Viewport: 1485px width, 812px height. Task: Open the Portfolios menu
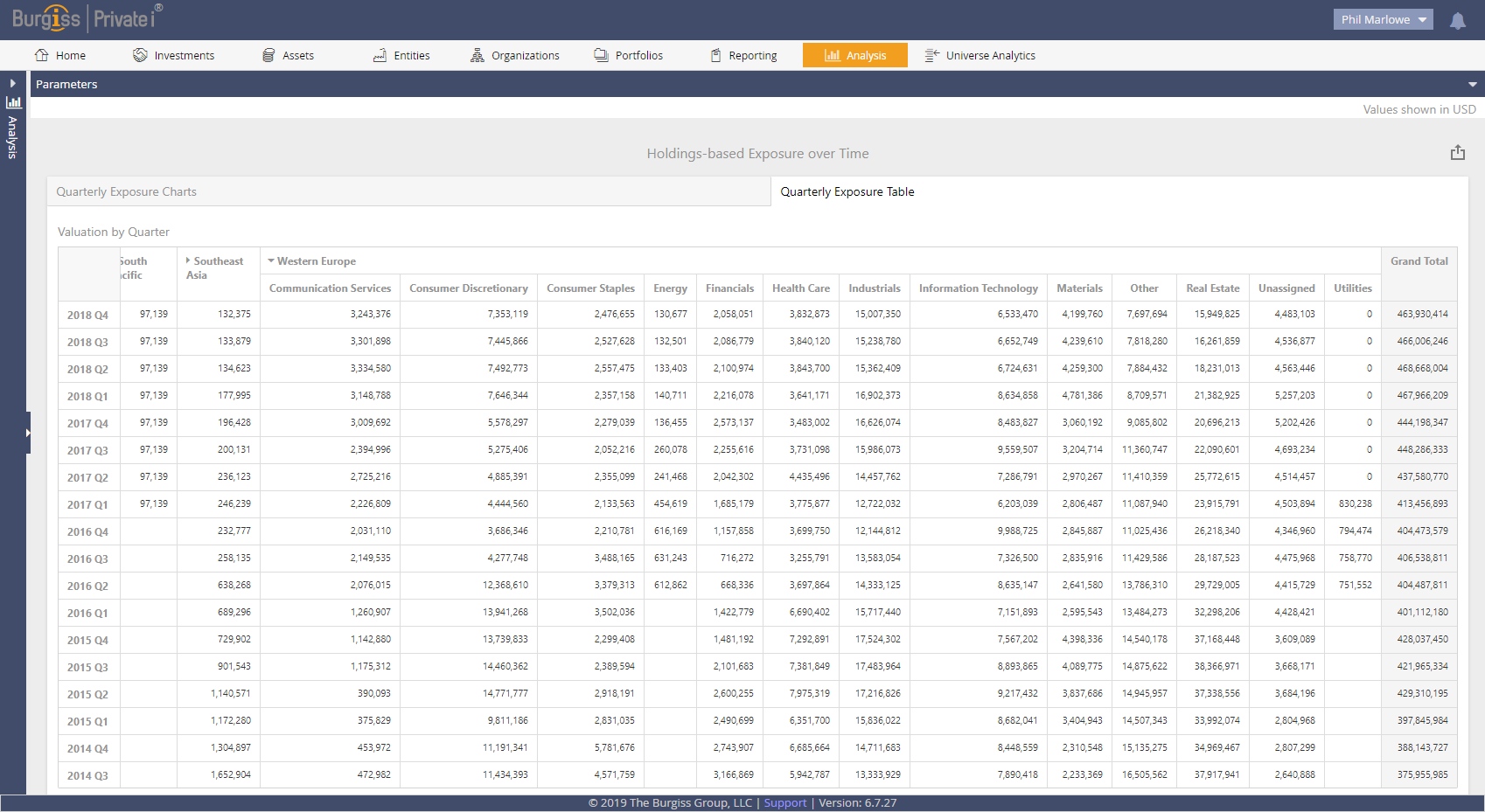tap(628, 55)
